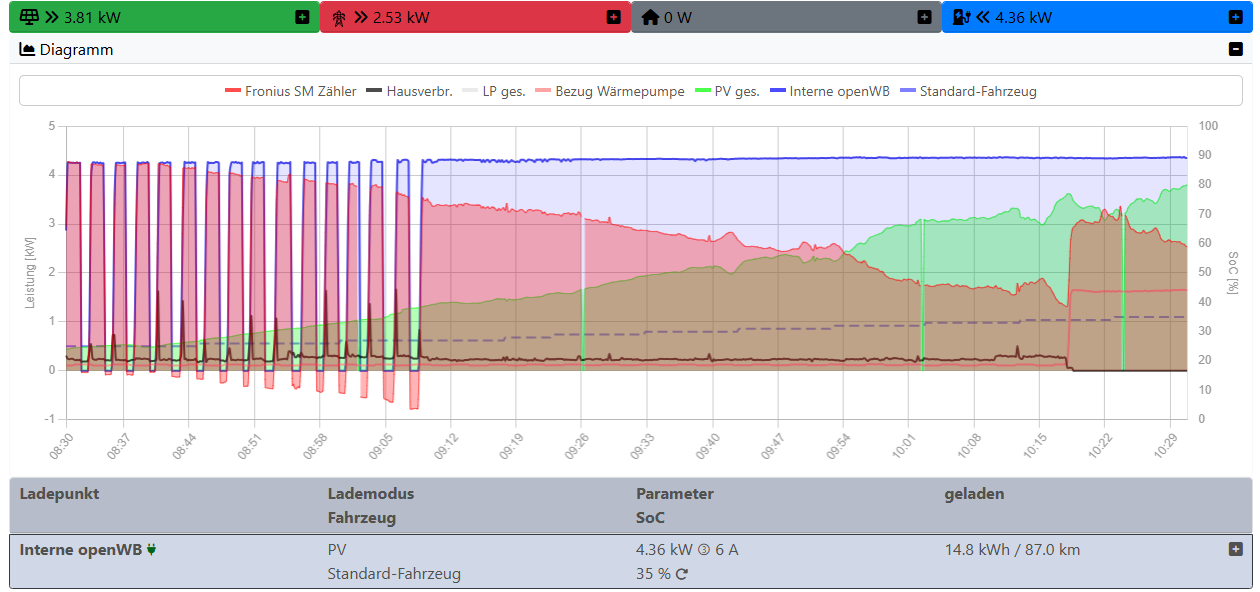Click the chart icon beside Diagramm
Screen dimensions: 1260x592
coord(25,49)
